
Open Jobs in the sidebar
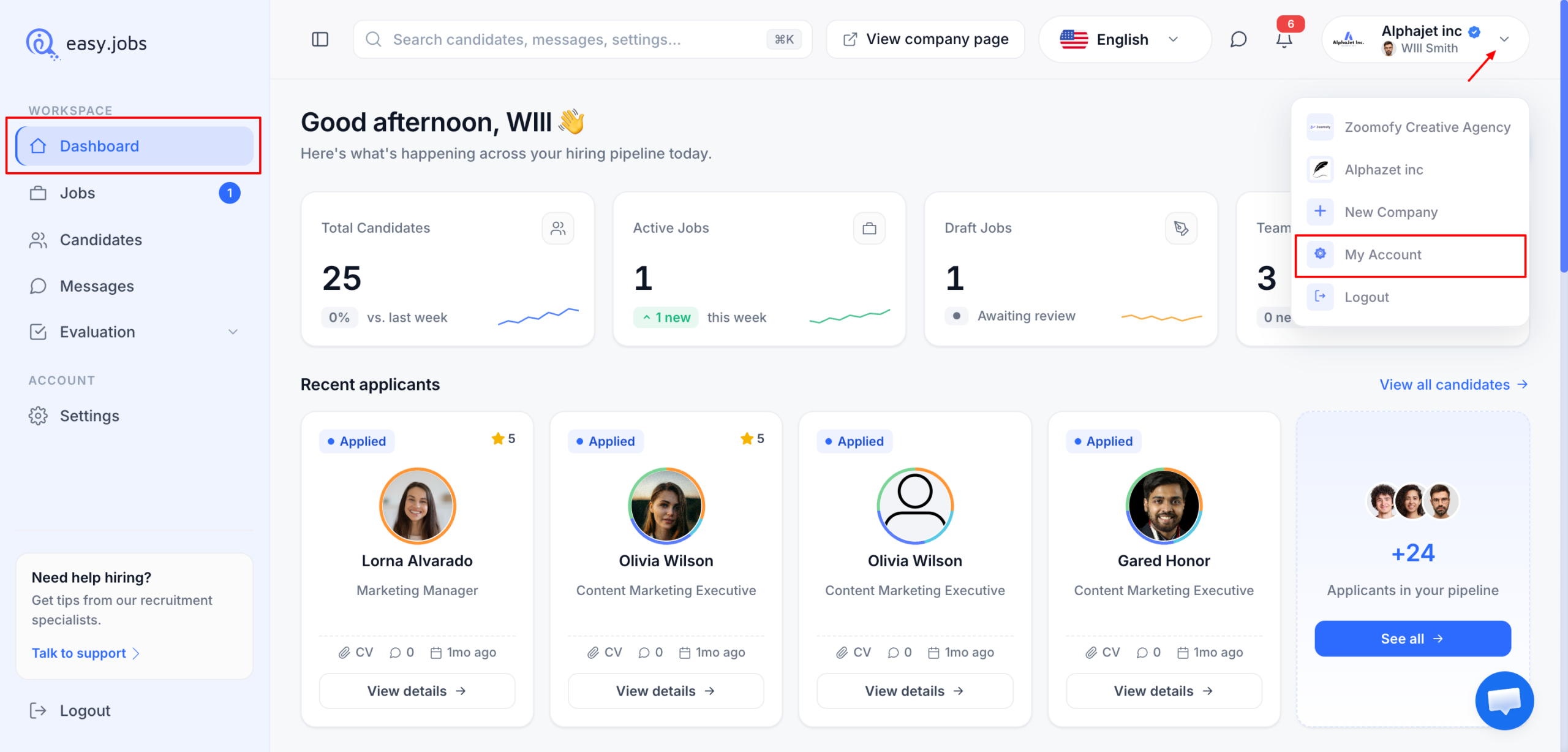tap(135, 193)
